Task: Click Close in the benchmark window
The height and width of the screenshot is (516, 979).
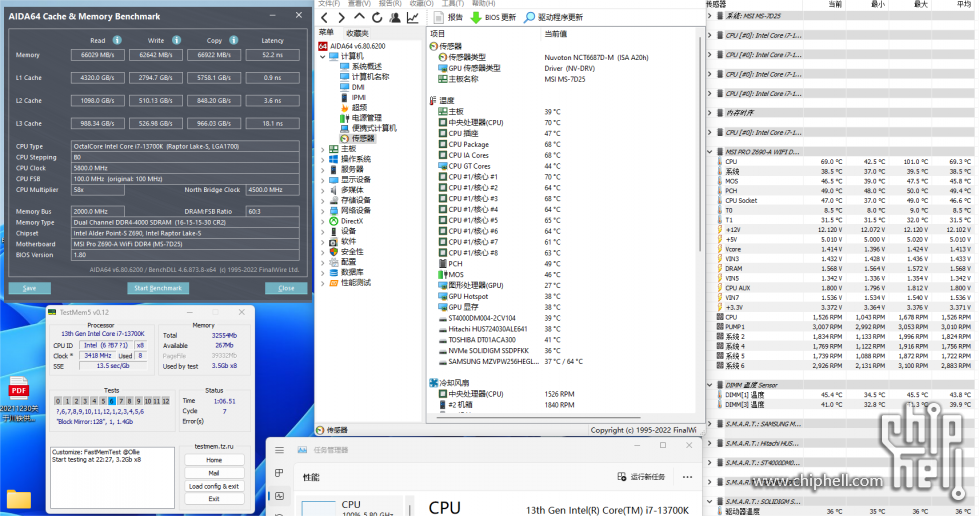Action: point(286,288)
